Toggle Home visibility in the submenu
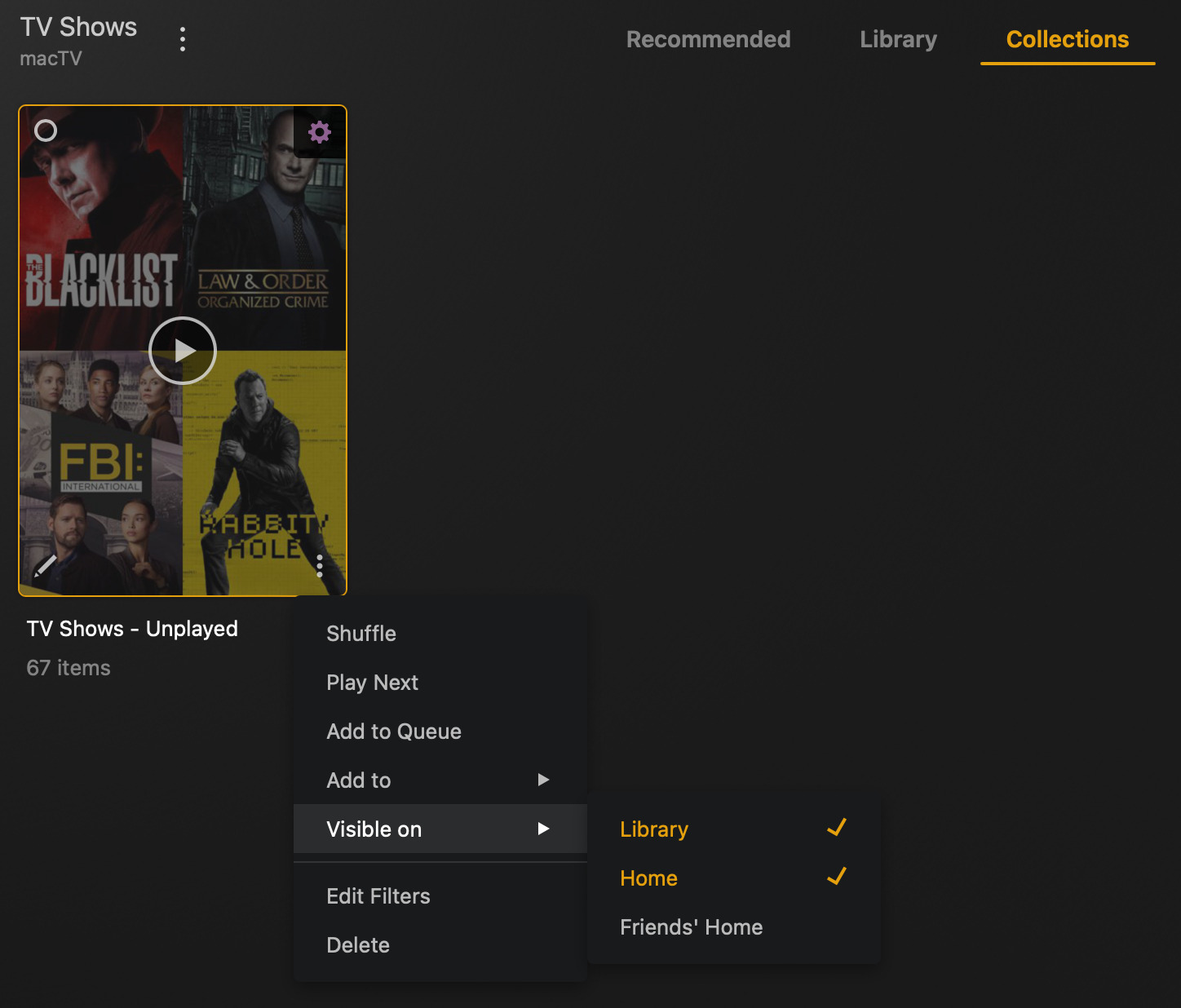Image resolution: width=1181 pixels, height=1008 pixels. point(734,878)
